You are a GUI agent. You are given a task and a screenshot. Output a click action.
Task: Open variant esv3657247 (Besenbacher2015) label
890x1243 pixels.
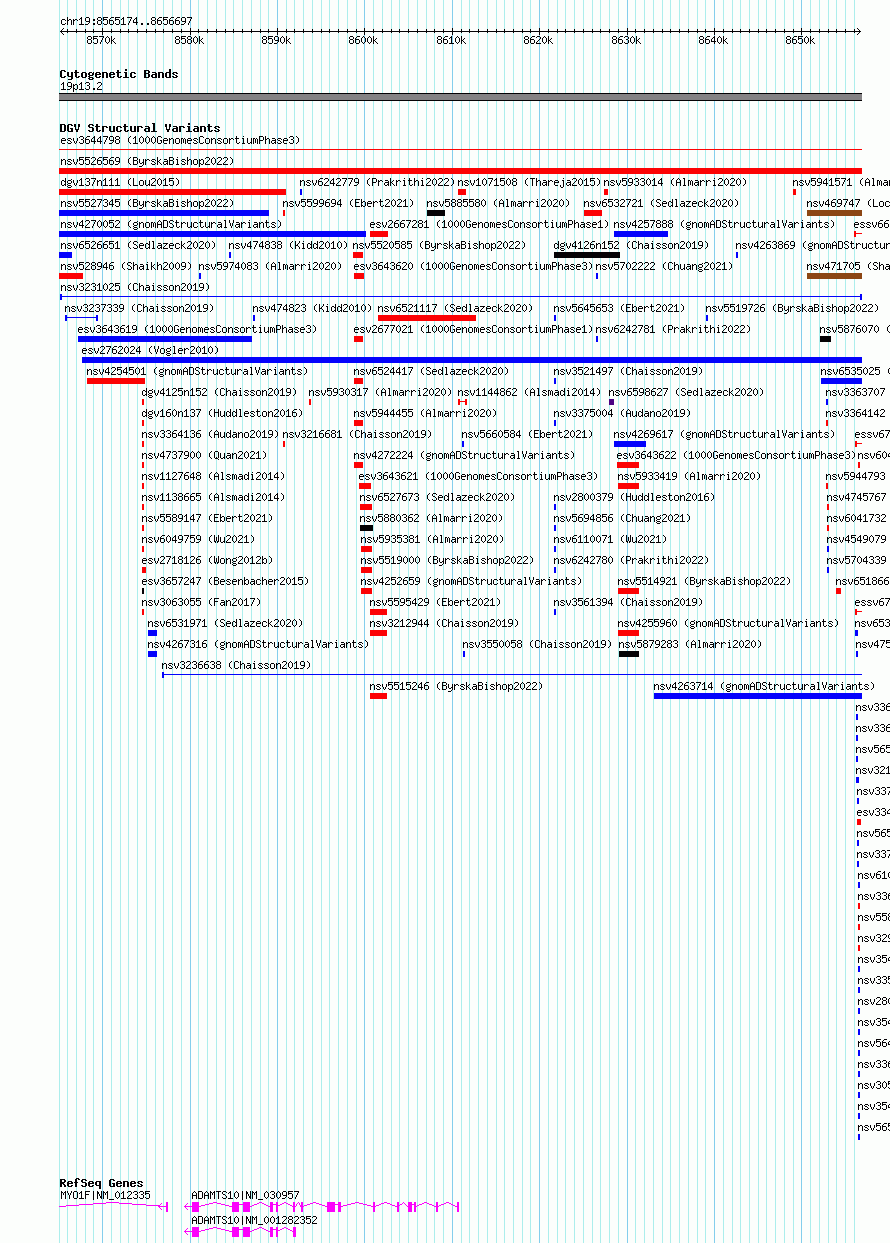(225, 582)
